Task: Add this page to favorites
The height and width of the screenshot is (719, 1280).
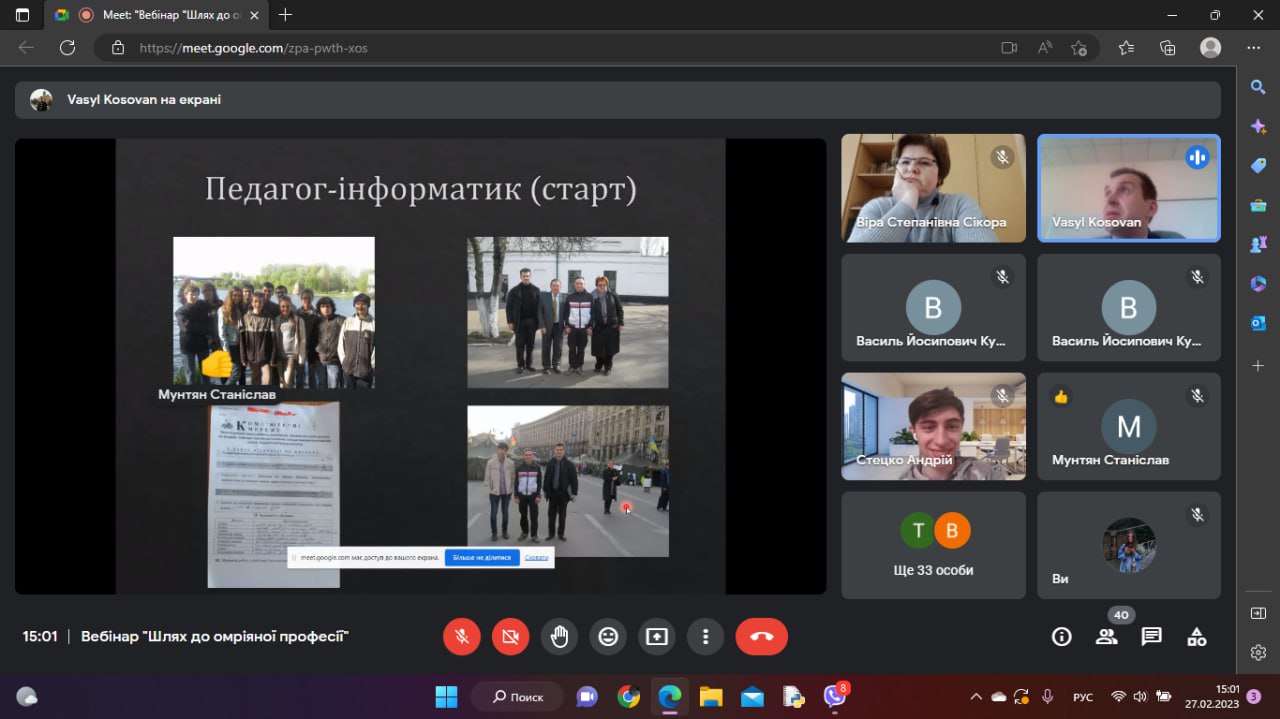Action: pos(1079,47)
